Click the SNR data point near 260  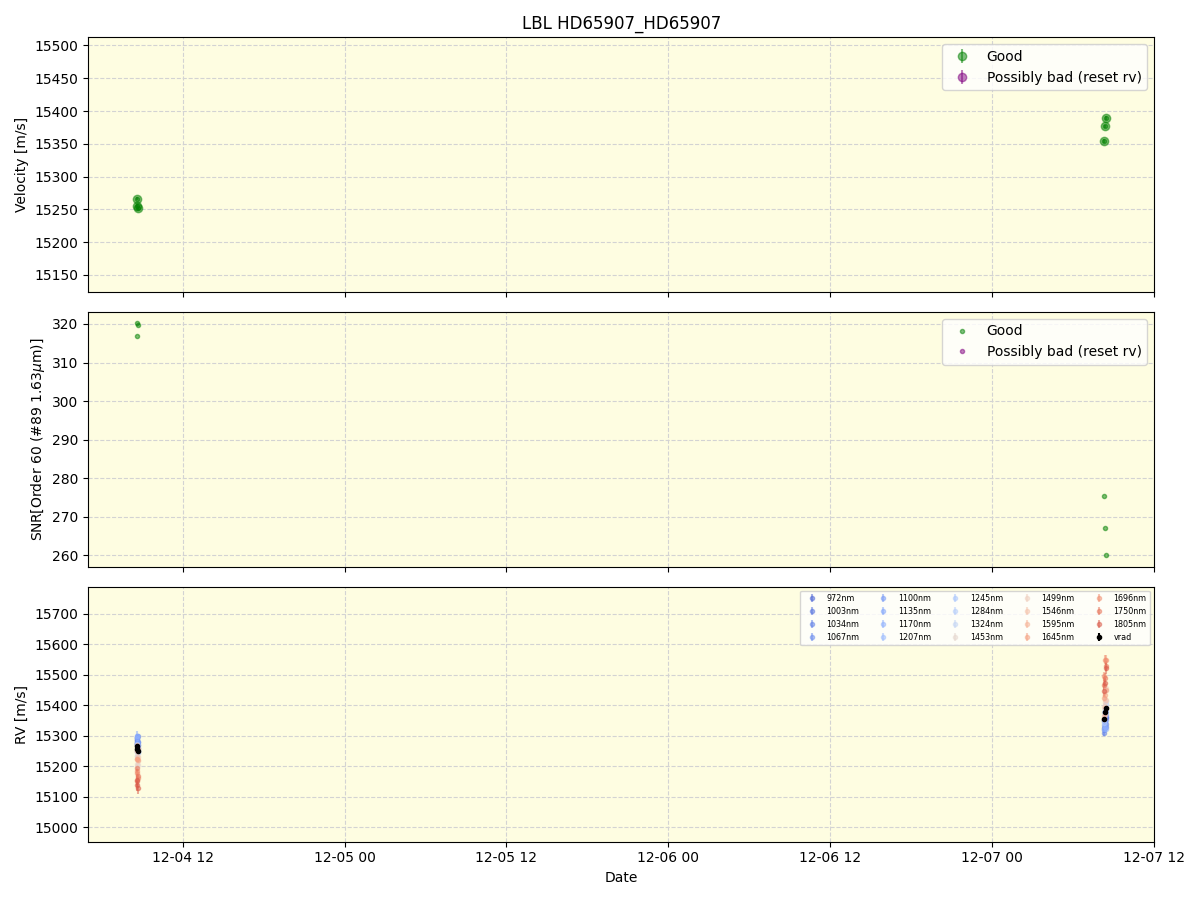pyautogui.click(x=1106, y=555)
